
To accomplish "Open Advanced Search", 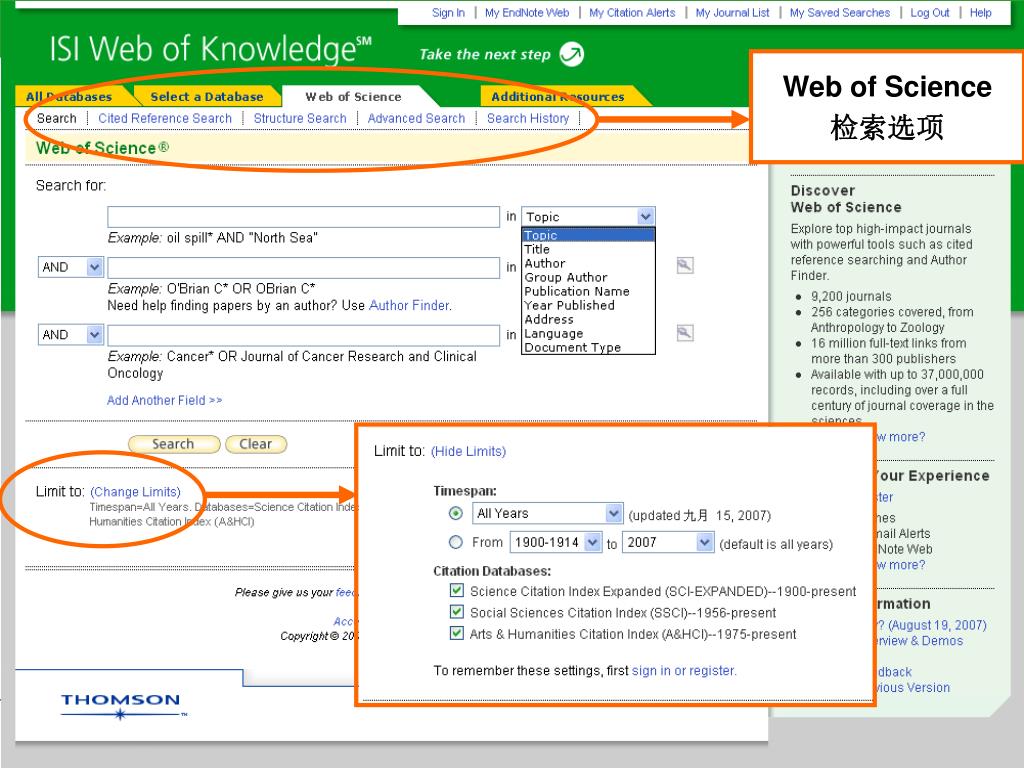I will 416,118.
